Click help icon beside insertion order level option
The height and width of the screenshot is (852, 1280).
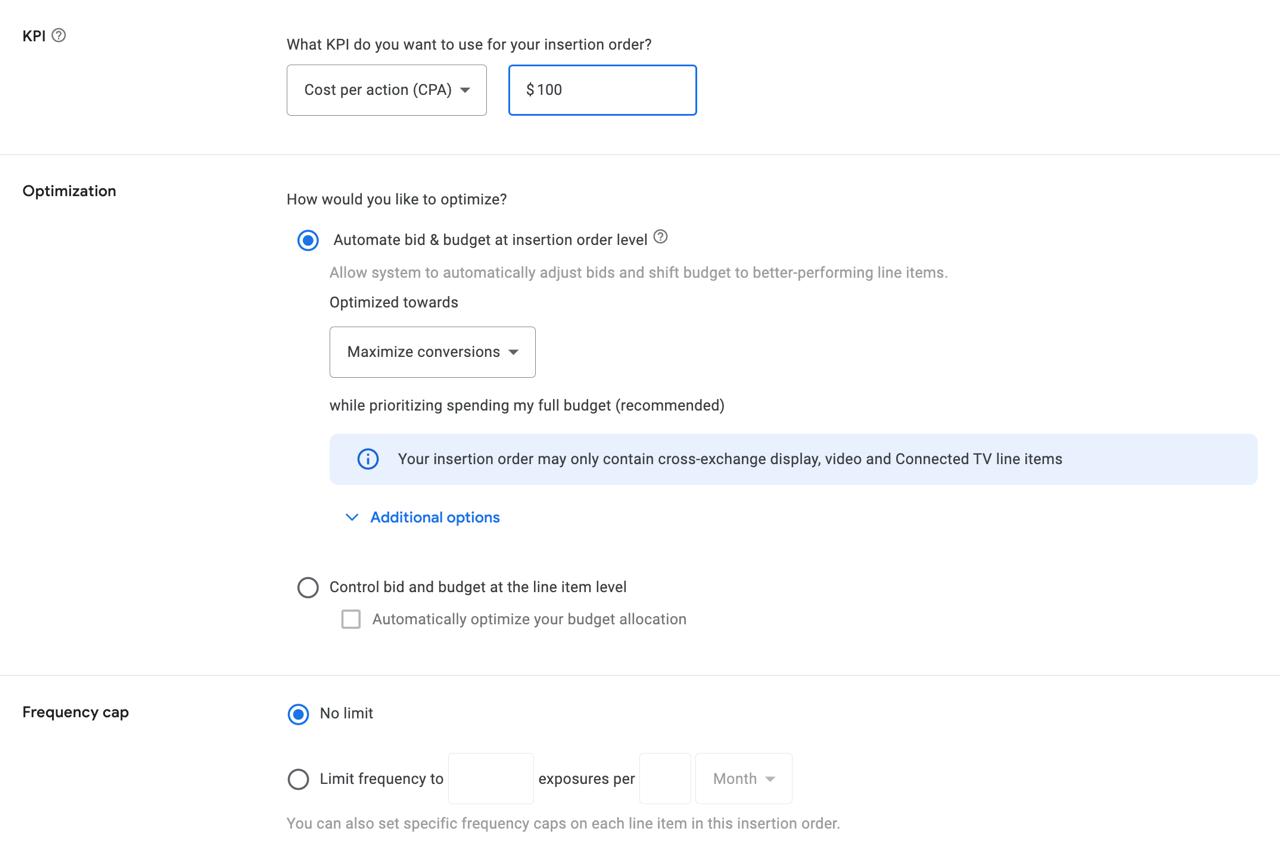pos(660,237)
